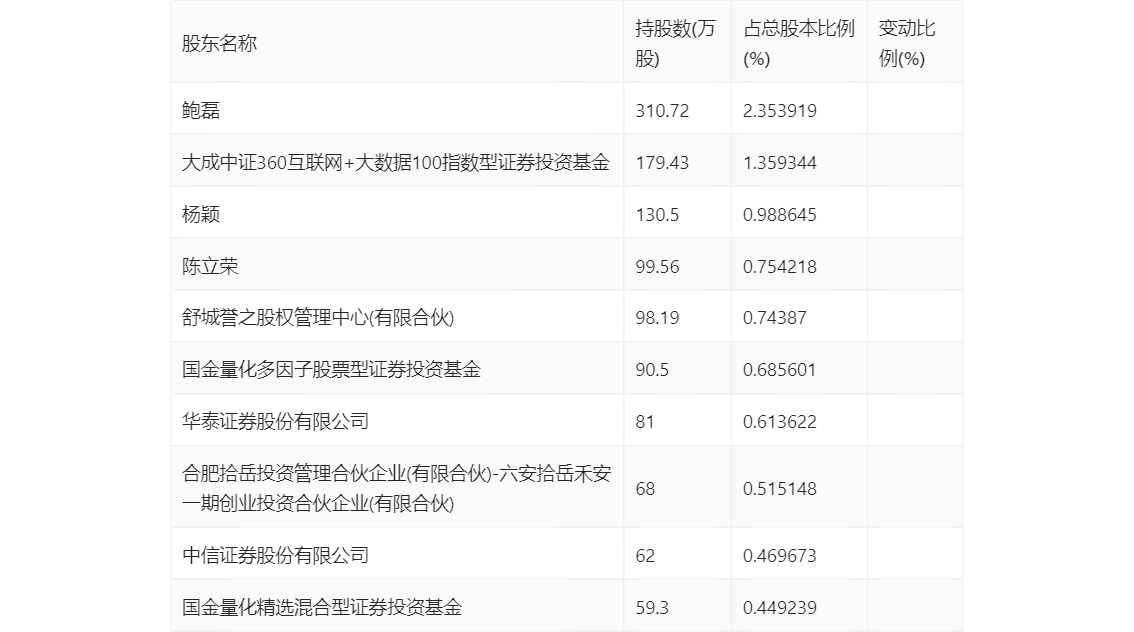Viewport: 1134px width, 632px height.
Task: Click the 变动比例(%) column header
Action: (x=907, y=43)
